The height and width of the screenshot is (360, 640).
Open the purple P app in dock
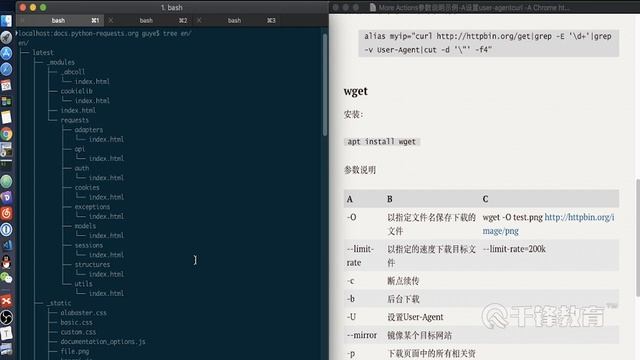[6, 198]
